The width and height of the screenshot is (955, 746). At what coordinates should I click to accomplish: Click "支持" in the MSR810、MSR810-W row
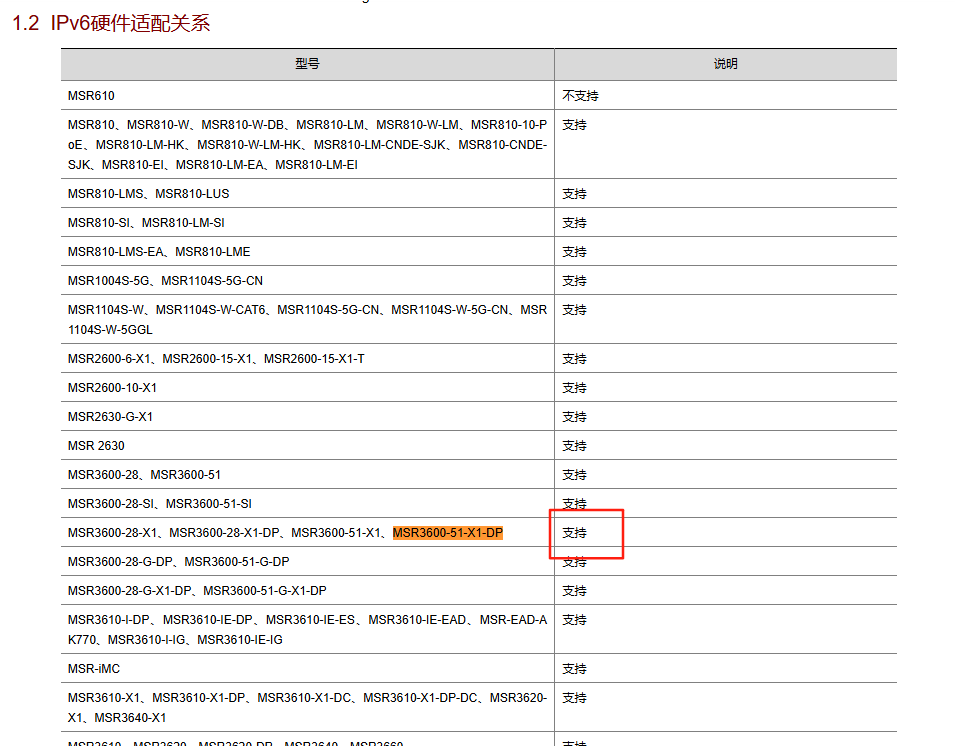574,125
